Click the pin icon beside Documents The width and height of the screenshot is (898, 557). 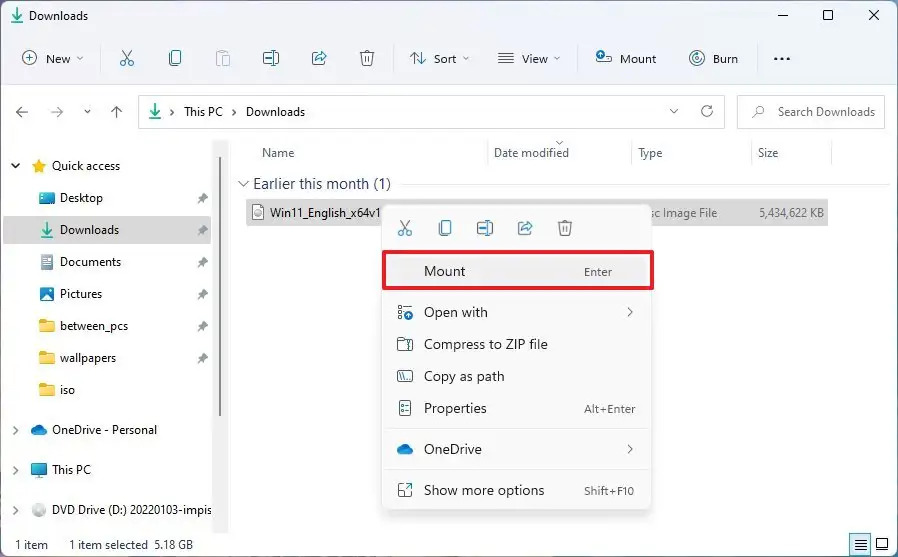(202, 263)
